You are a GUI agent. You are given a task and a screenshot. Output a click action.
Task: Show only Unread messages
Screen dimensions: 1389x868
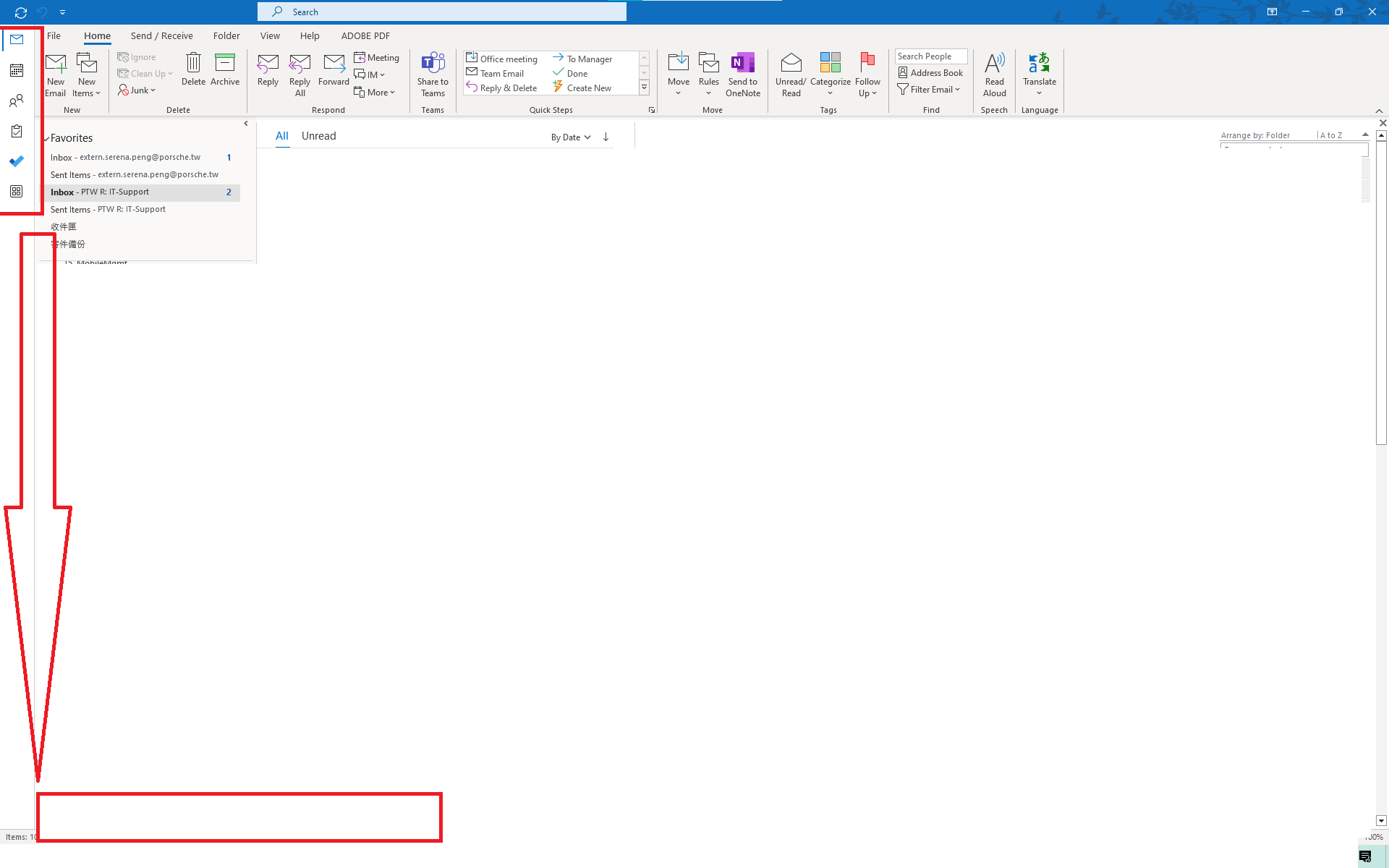318,136
